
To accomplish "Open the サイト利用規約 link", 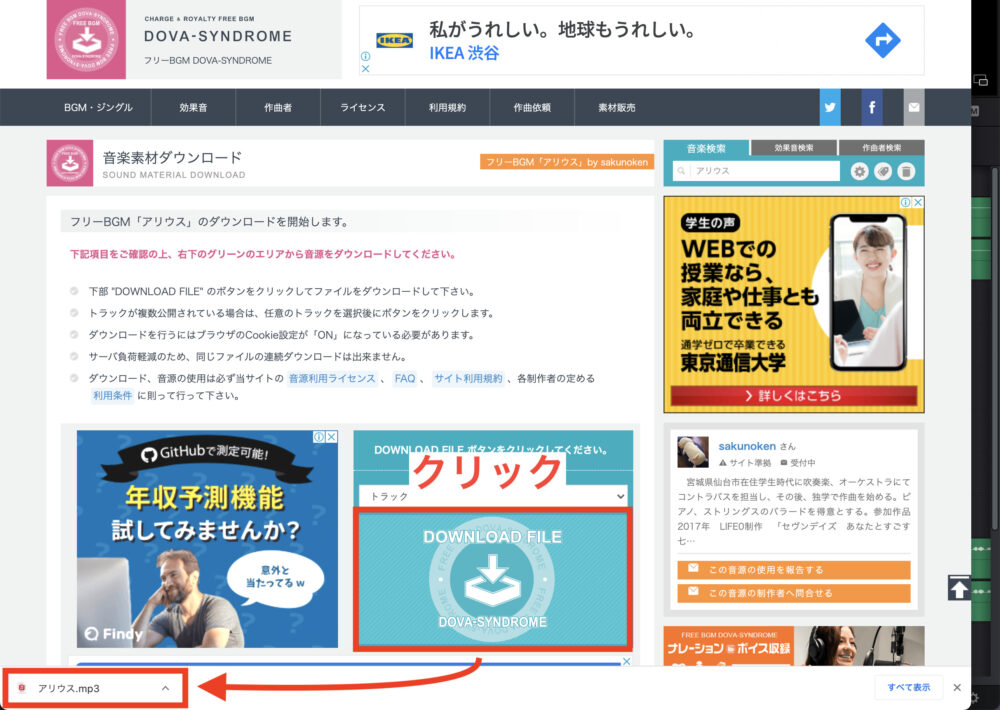I will point(468,378).
